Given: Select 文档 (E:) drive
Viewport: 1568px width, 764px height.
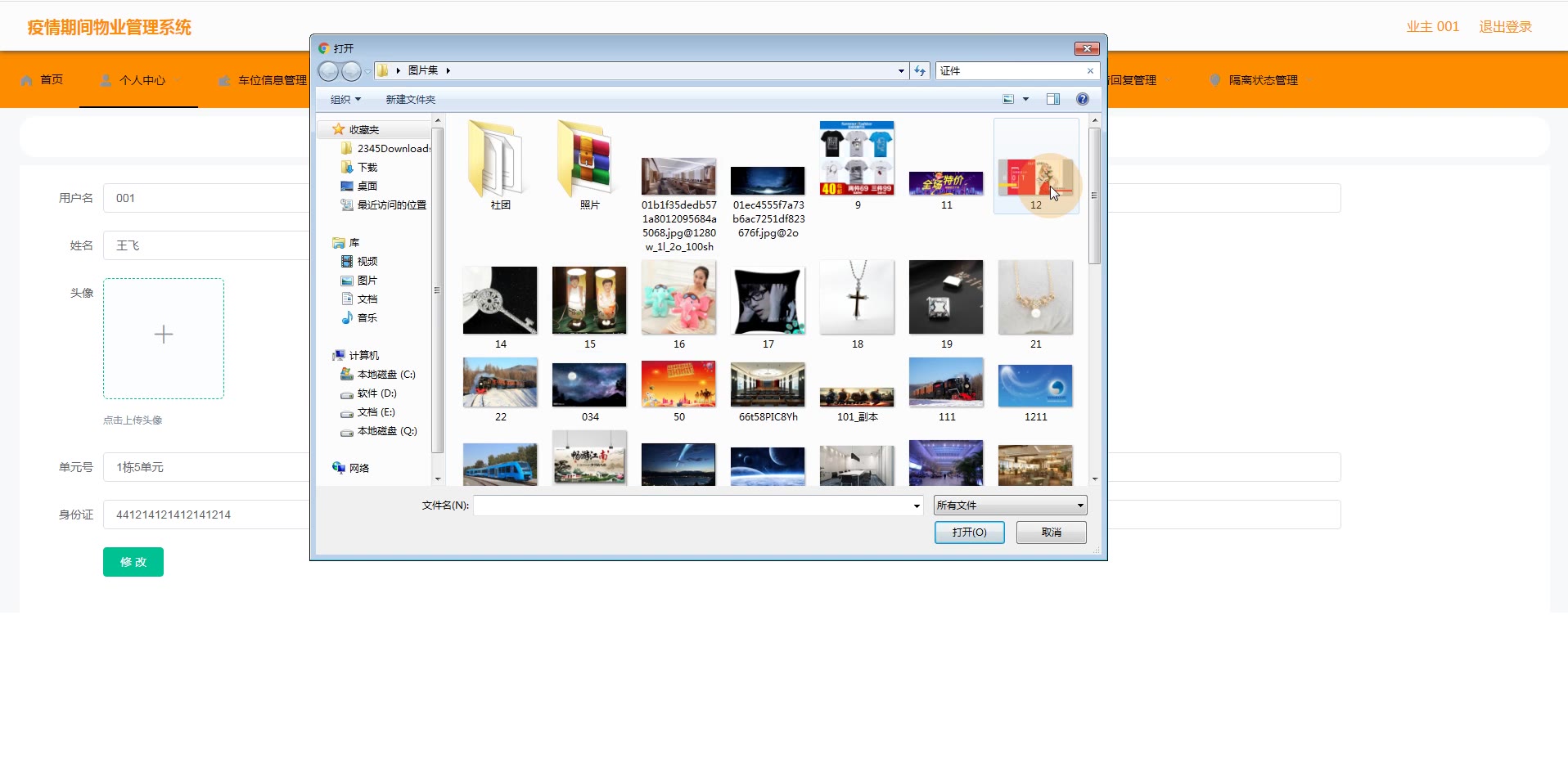Looking at the screenshot, I should (368, 411).
